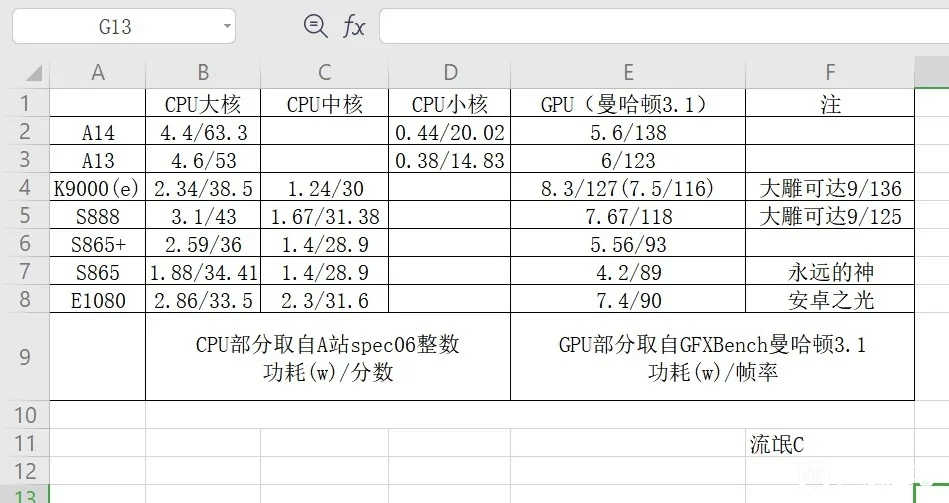Viewport: 949px width, 503px height.
Task: Click the cell with 7.4/90
Action: (x=628, y=298)
